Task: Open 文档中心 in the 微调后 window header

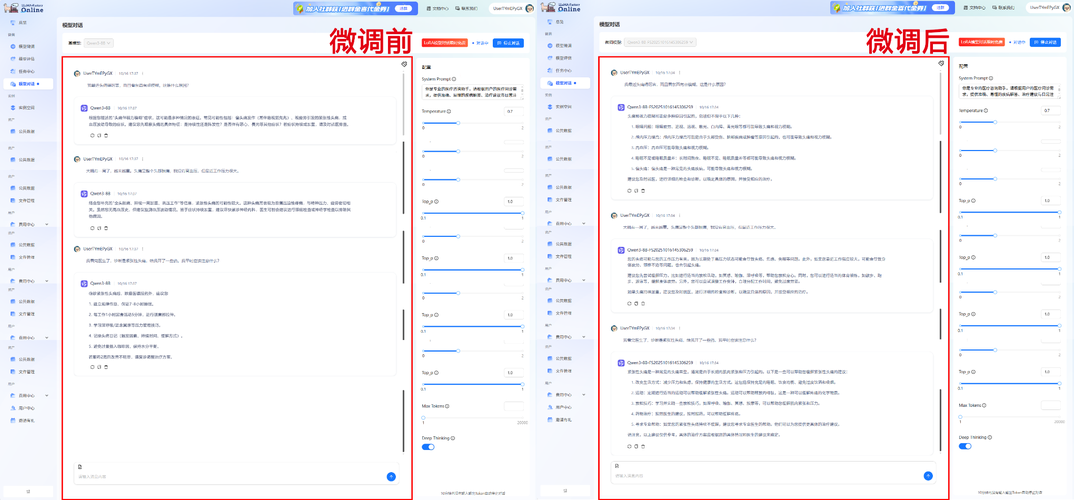Action: 976,8
